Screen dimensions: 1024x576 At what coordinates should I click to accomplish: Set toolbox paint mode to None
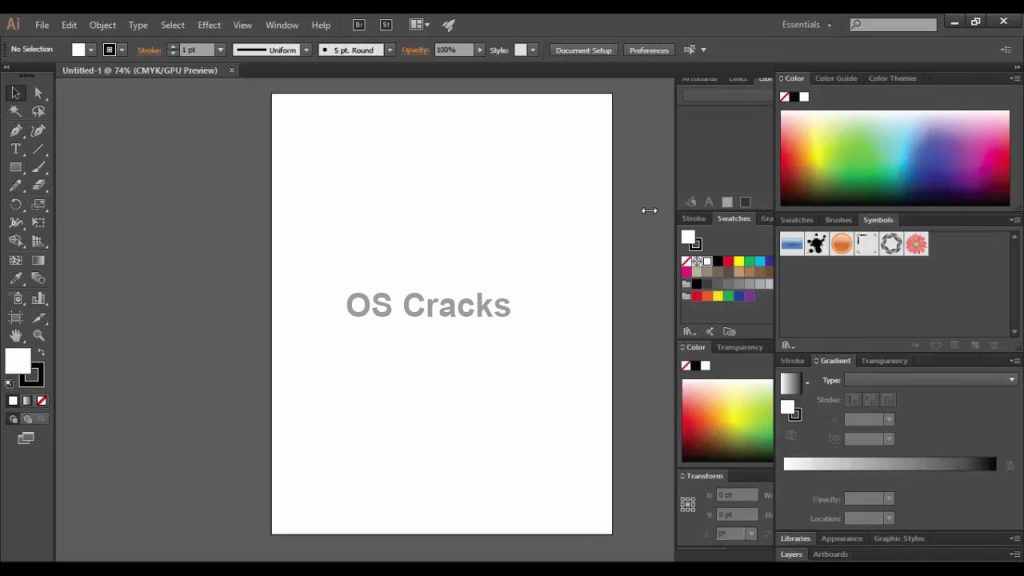pyautogui.click(x=42, y=401)
